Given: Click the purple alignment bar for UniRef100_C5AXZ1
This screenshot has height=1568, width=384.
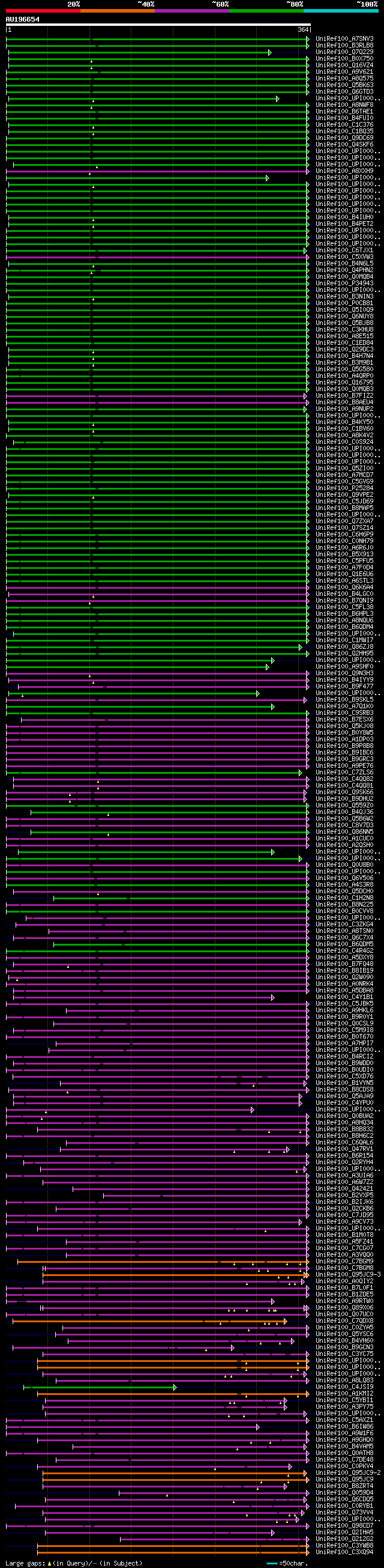Looking at the screenshot, I should pos(157,1420).
